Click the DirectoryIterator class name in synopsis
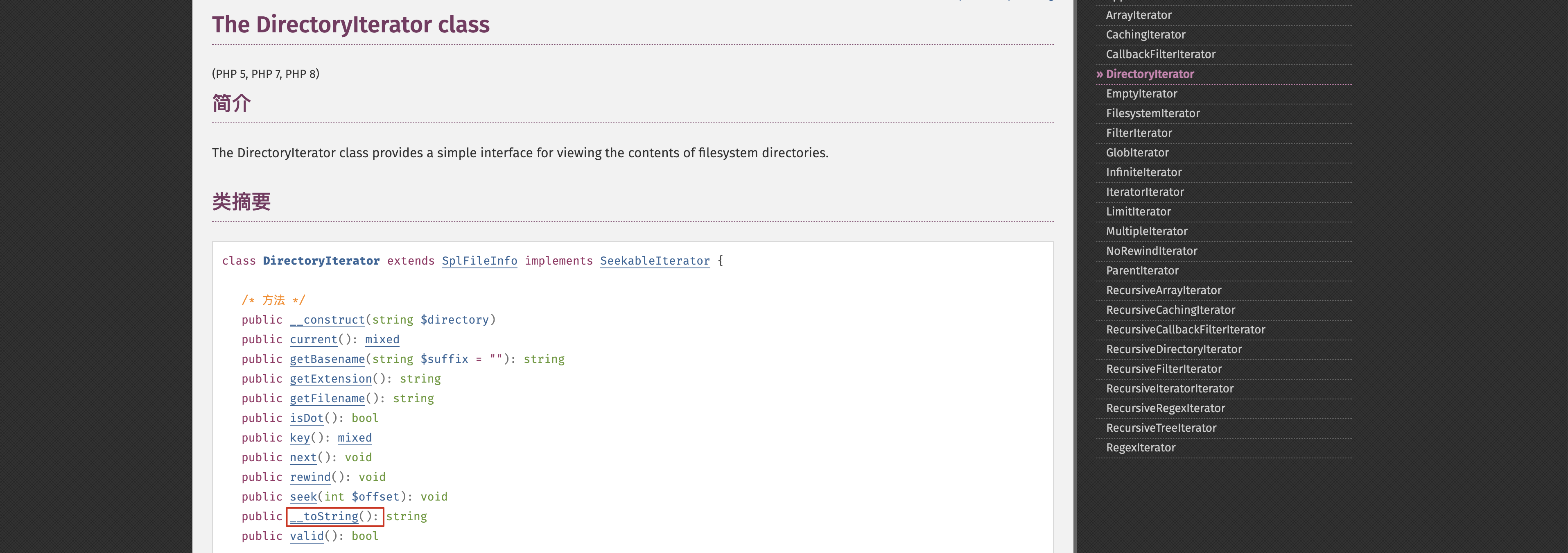Image resolution: width=1568 pixels, height=553 pixels. [x=321, y=261]
